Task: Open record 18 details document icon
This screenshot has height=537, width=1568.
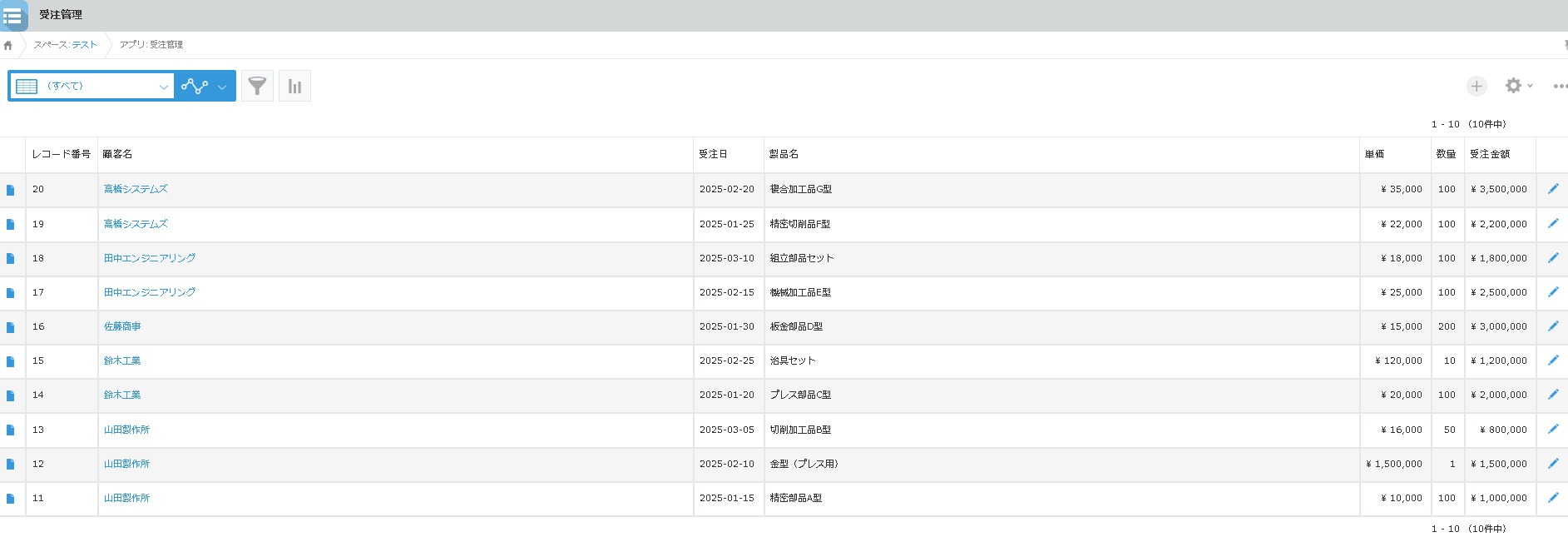Action: (x=11, y=259)
